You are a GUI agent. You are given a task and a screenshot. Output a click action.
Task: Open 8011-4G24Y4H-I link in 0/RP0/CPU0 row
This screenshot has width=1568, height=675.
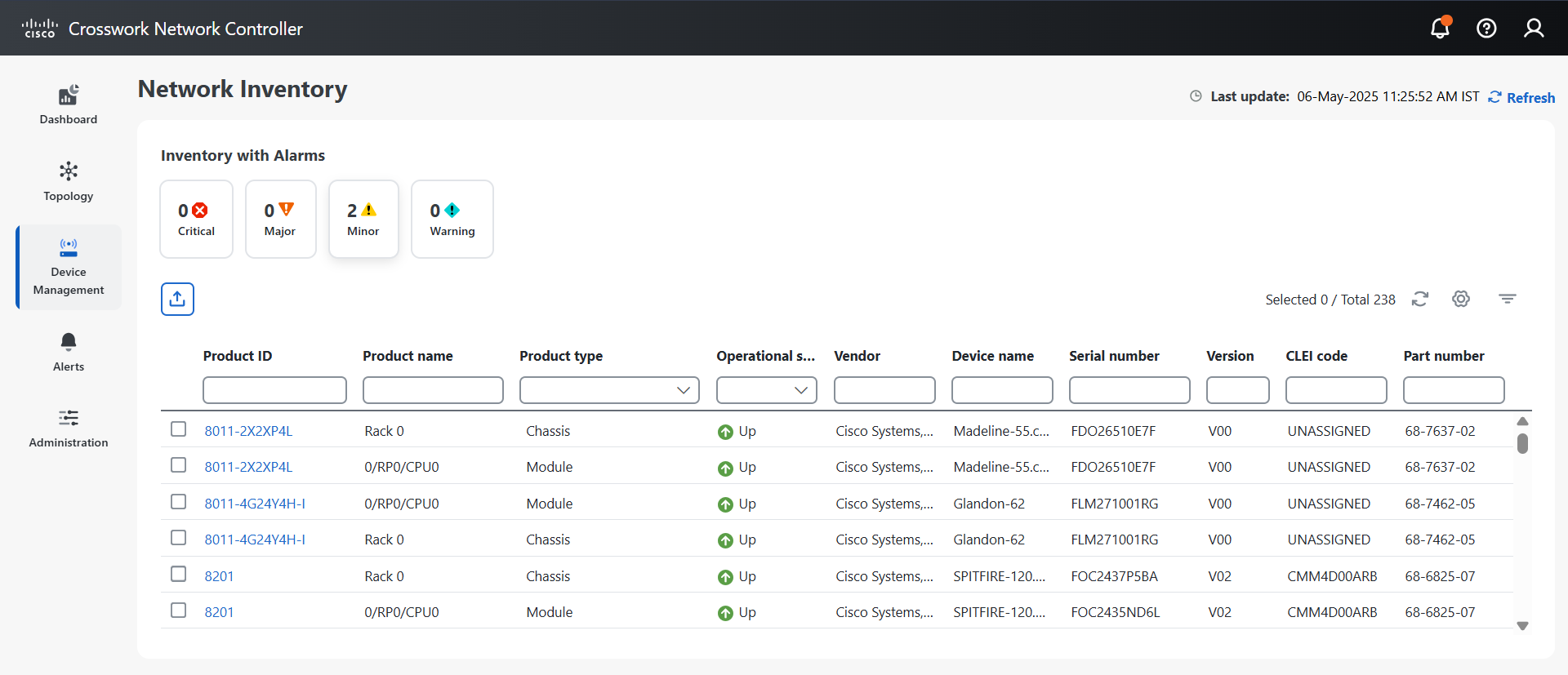pos(255,504)
